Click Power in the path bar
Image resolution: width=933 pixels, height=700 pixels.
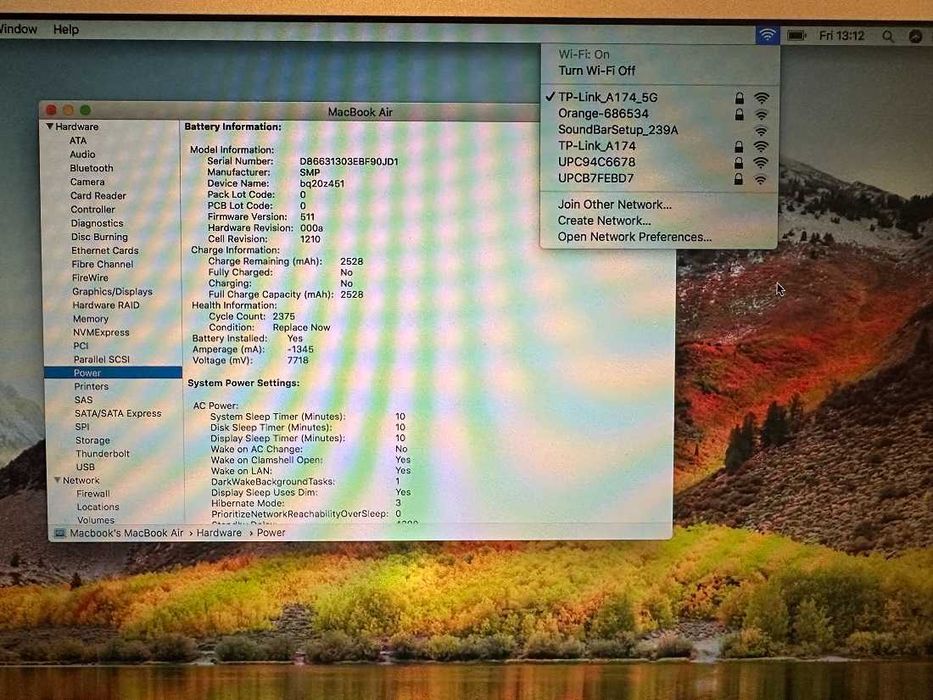coord(271,533)
